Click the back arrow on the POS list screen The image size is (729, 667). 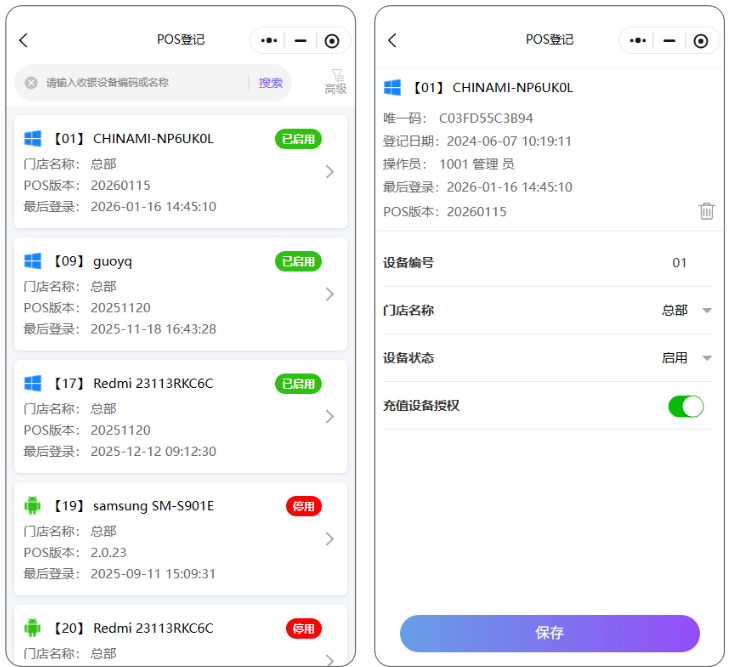24,40
